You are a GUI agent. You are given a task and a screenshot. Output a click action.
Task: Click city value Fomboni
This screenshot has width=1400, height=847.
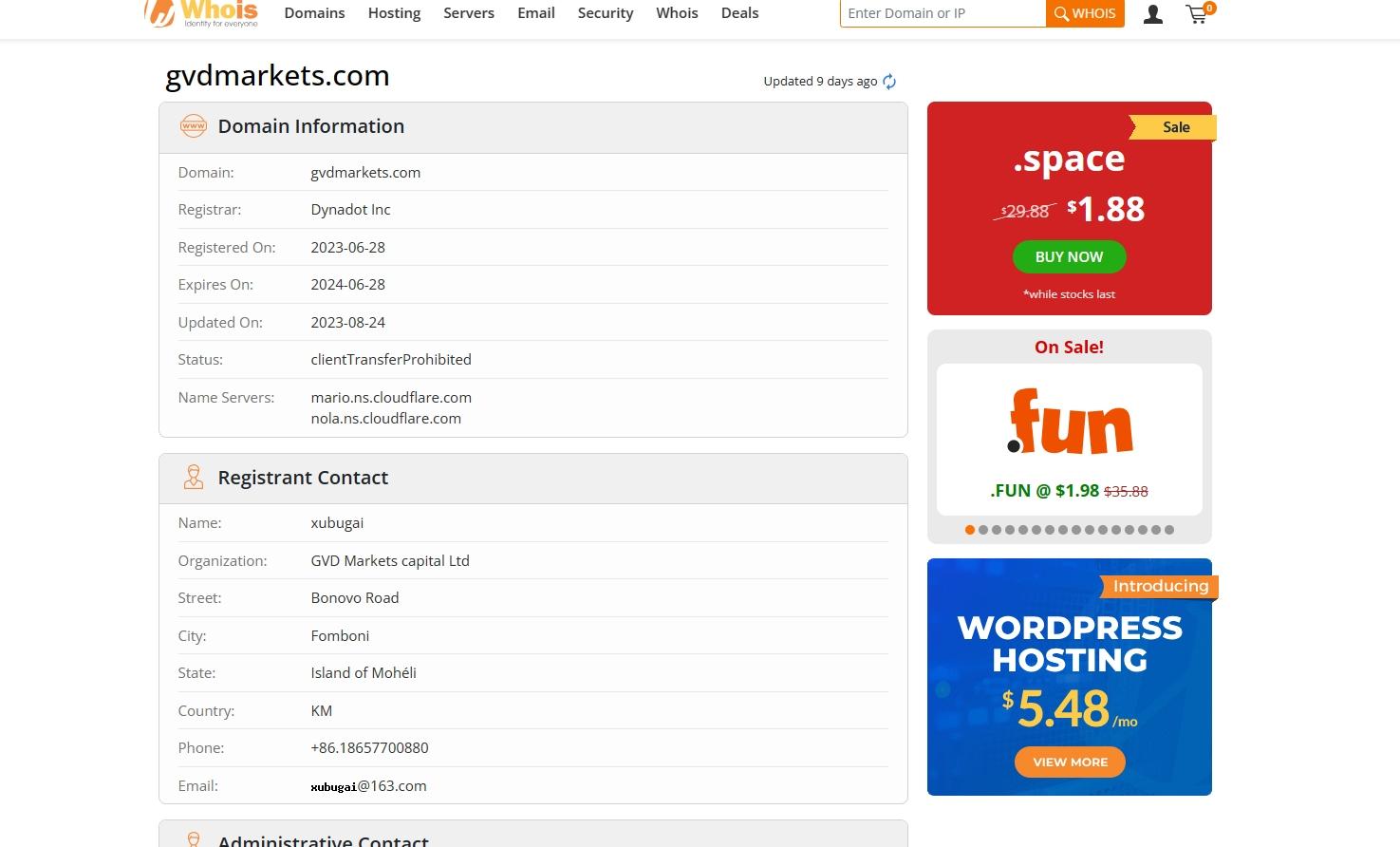click(x=340, y=635)
